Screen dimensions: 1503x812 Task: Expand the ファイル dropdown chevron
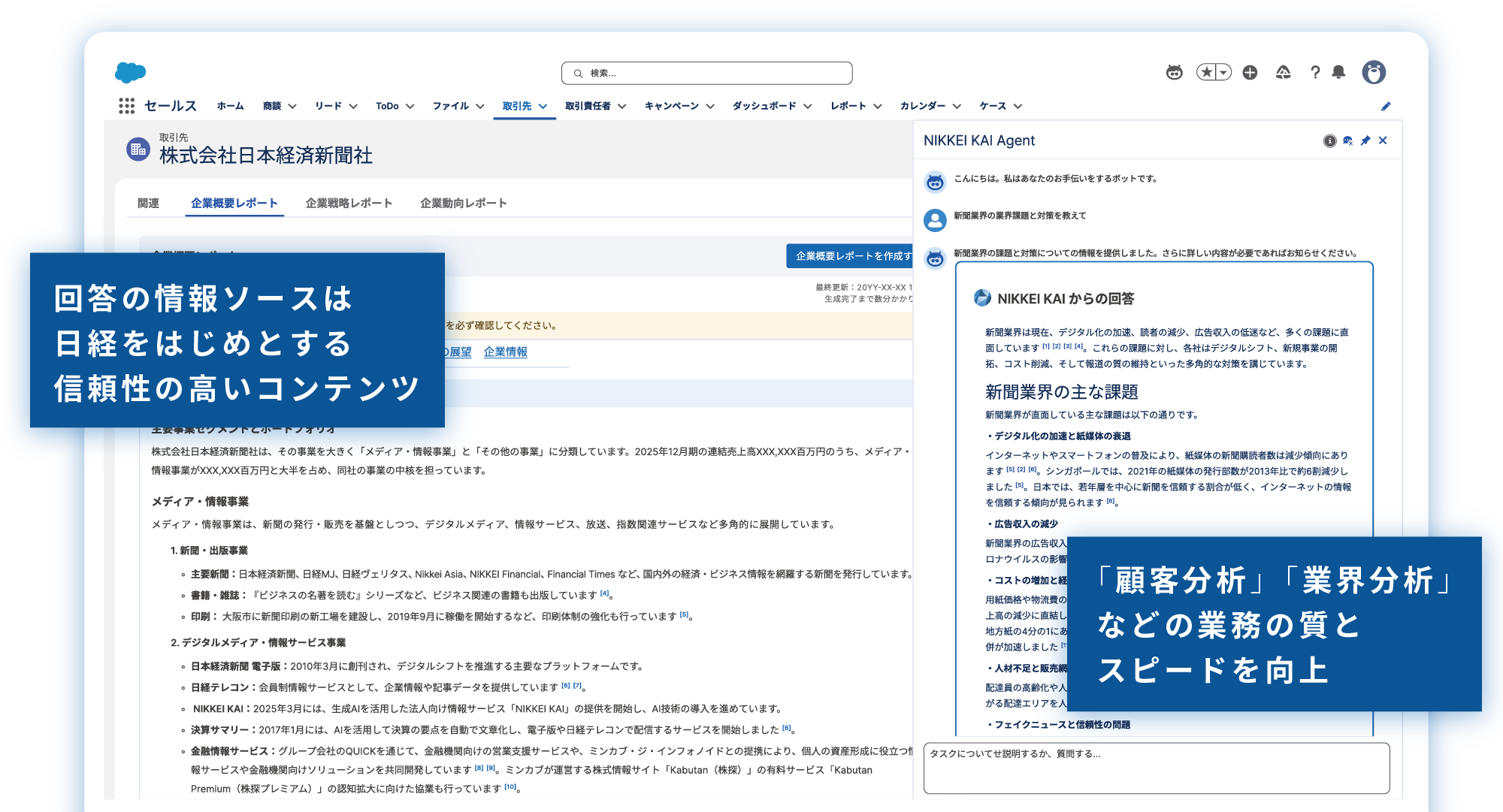point(480,106)
